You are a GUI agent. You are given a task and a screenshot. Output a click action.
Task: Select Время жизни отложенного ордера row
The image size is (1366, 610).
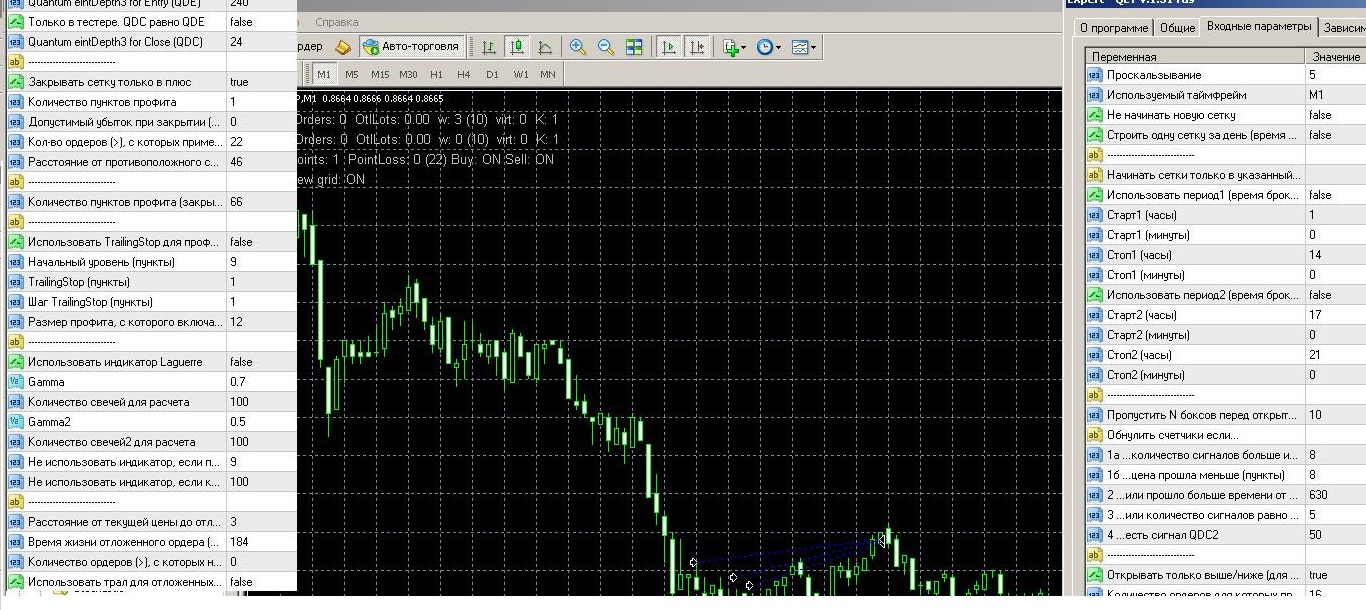click(x=151, y=542)
